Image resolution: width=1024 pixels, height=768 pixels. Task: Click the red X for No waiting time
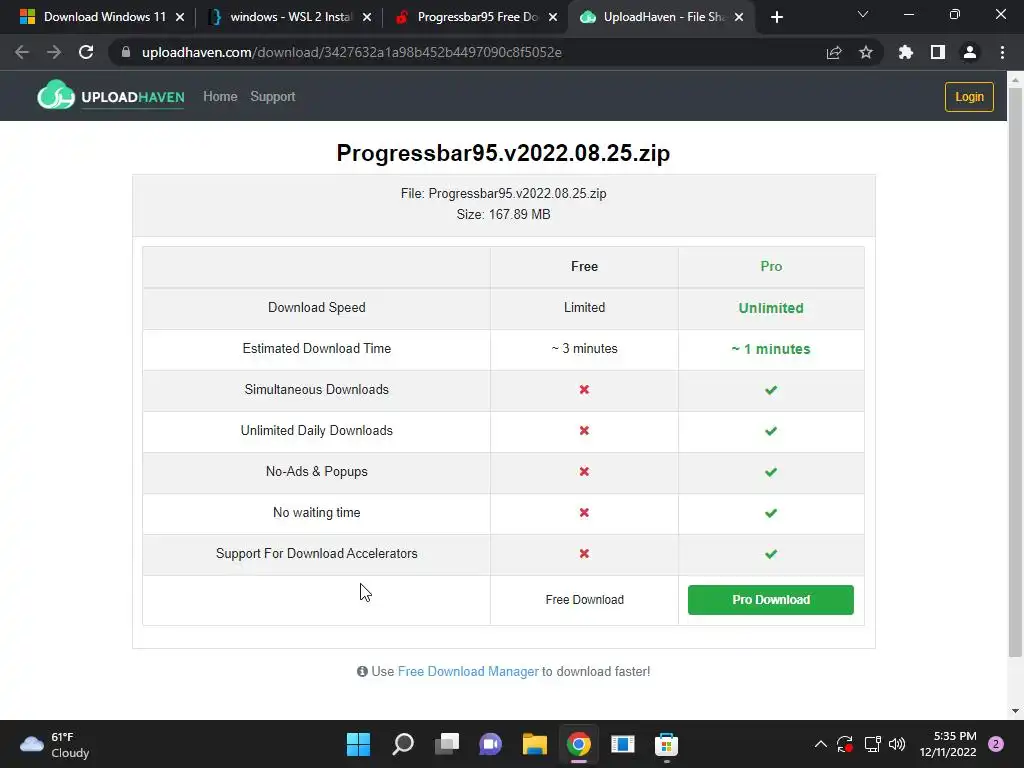pos(584,513)
